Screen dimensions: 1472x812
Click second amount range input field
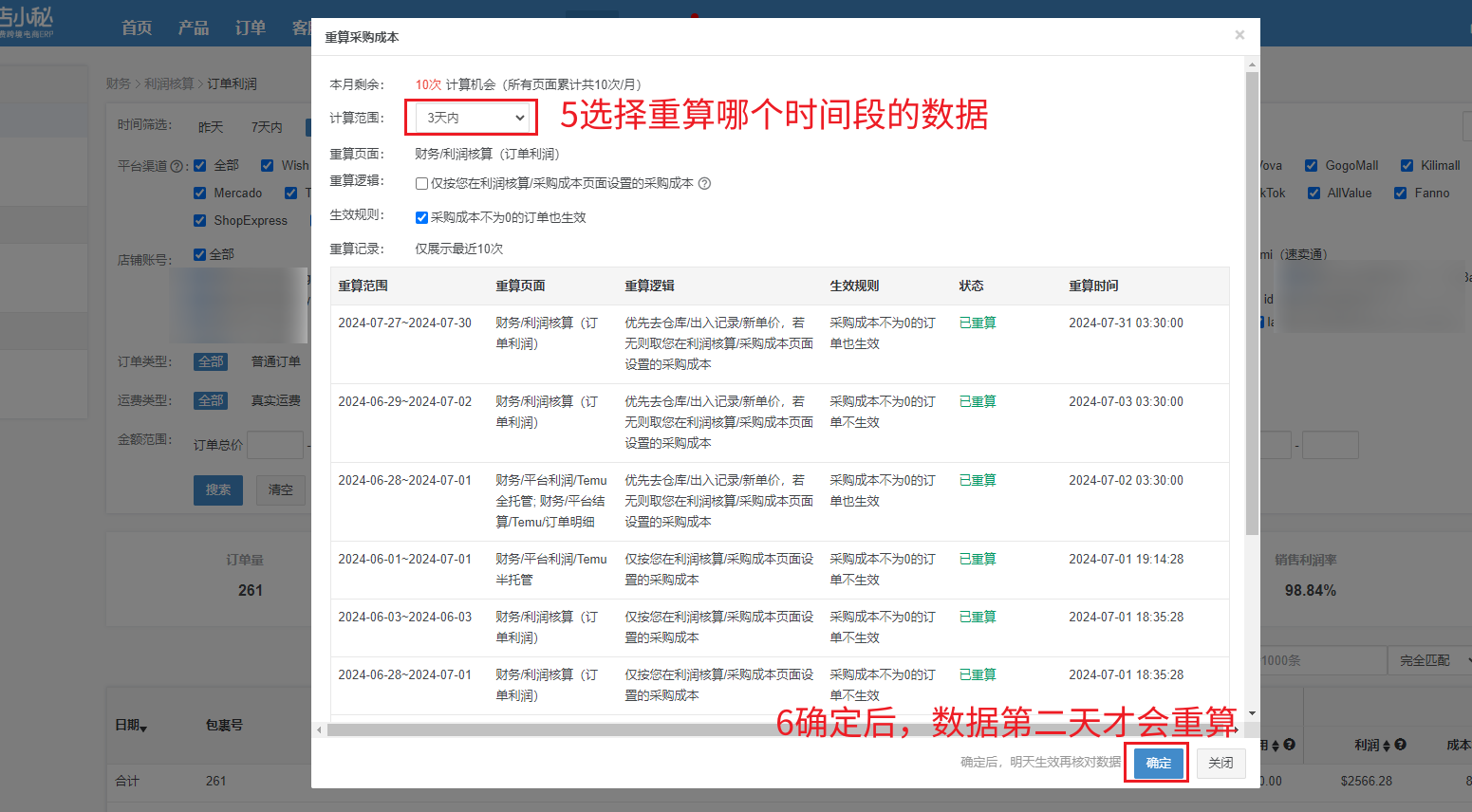pos(1331,445)
